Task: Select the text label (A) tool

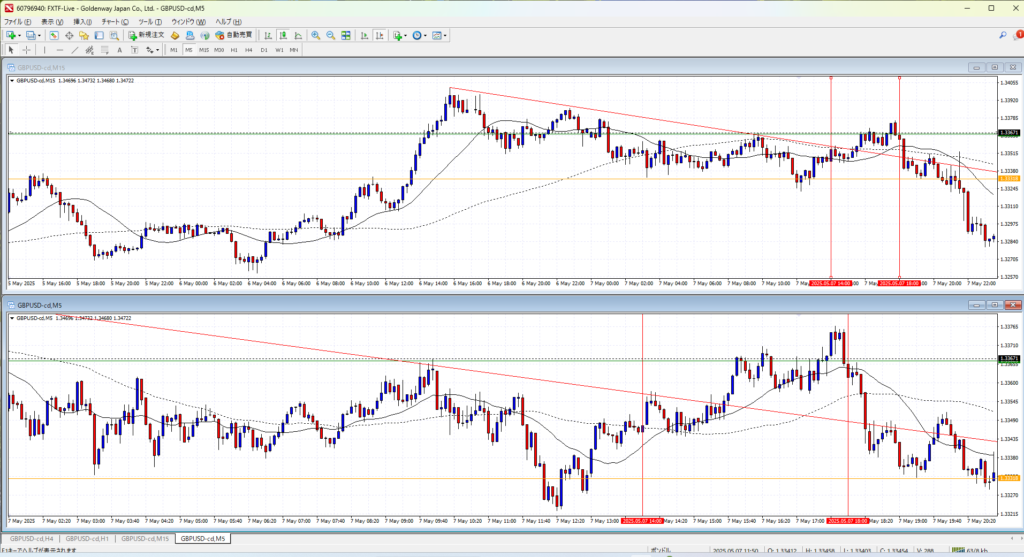Action: click(119, 49)
